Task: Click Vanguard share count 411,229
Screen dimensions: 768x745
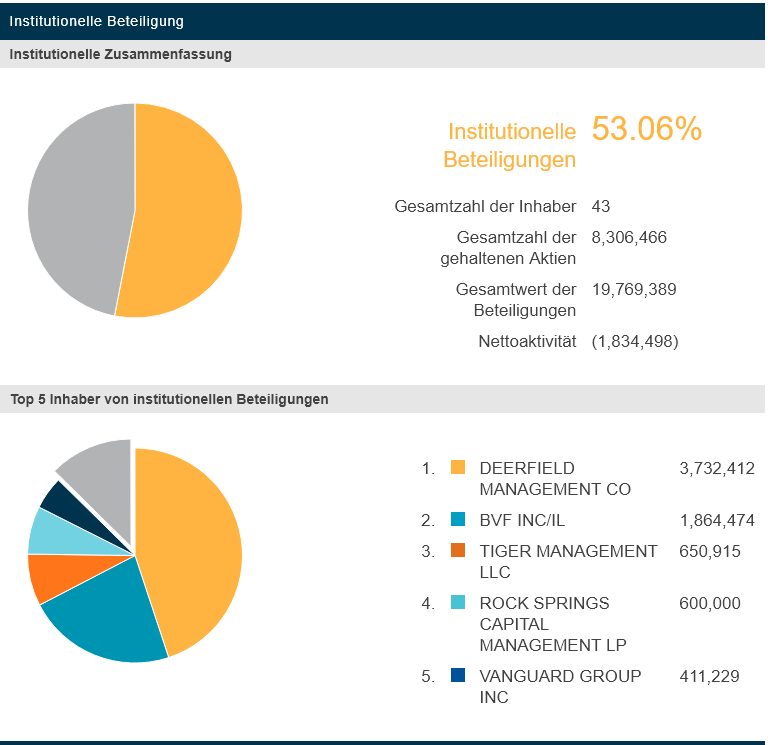Action: pyautogui.click(x=709, y=676)
